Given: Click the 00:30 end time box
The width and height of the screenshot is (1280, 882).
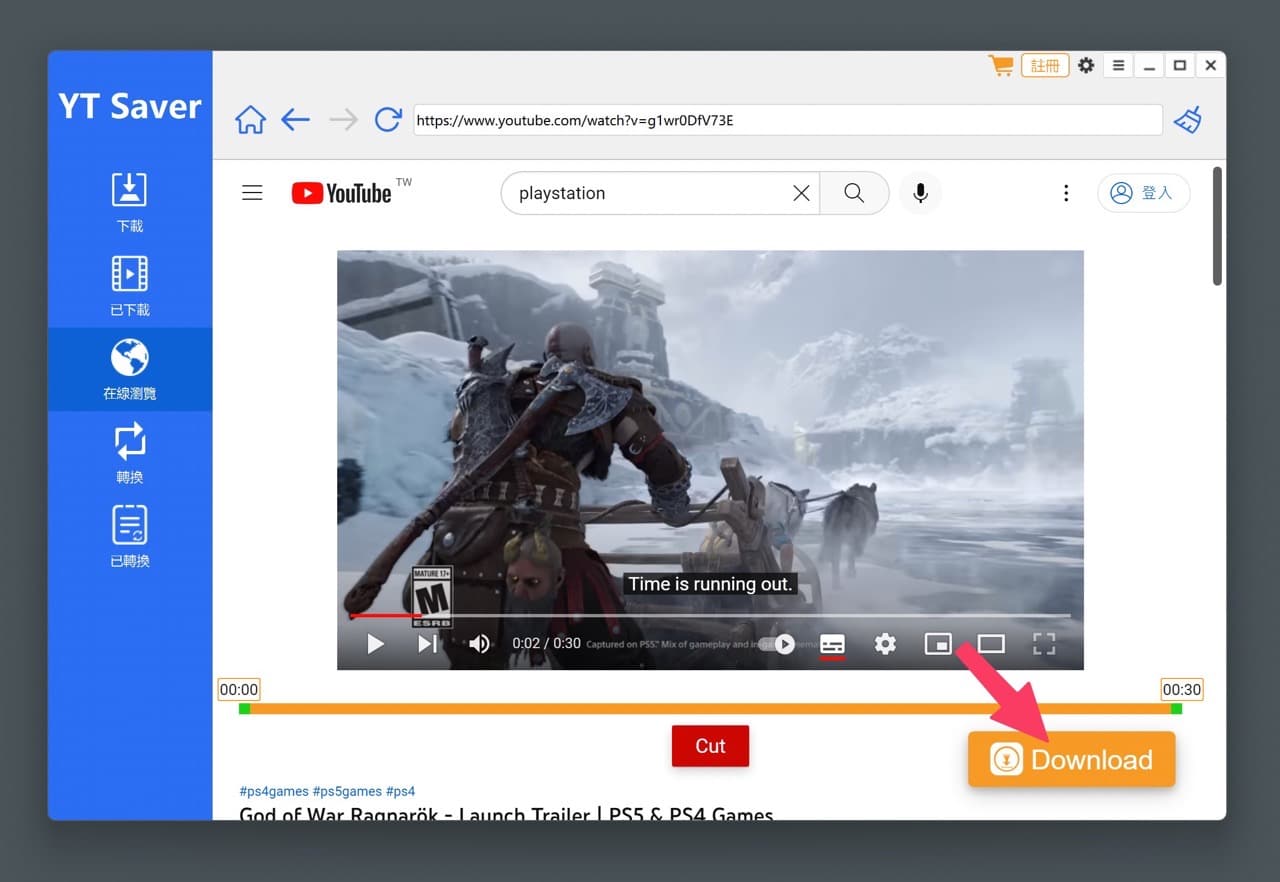Looking at the screenshot, I should point(1182,689).
